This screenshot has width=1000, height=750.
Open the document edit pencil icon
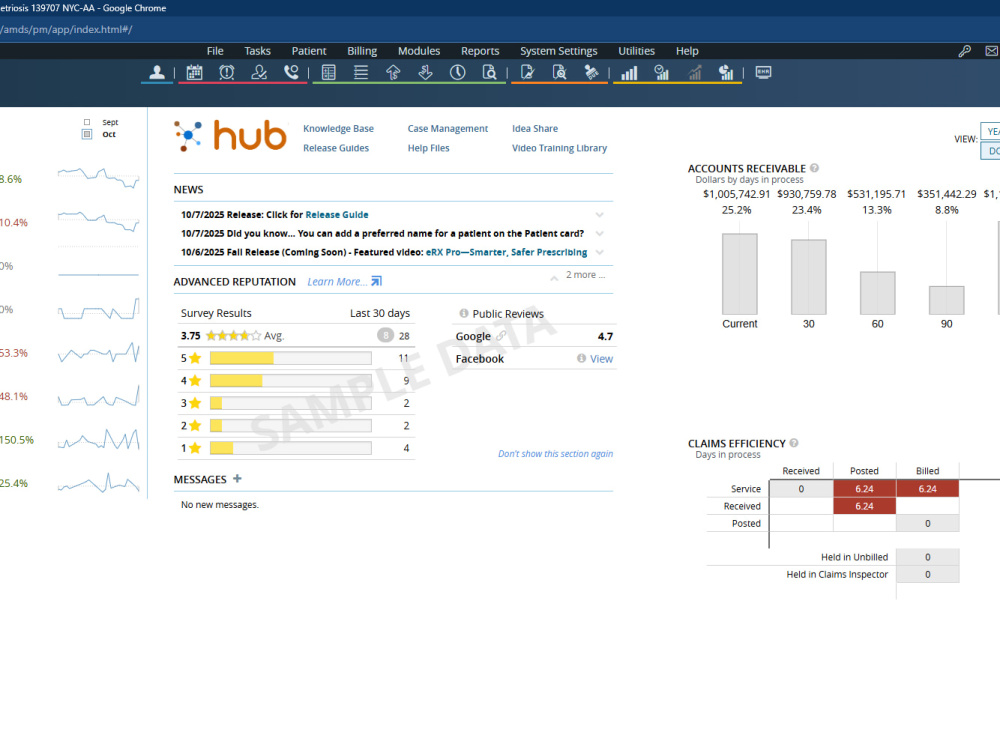[x=527, y=73]
